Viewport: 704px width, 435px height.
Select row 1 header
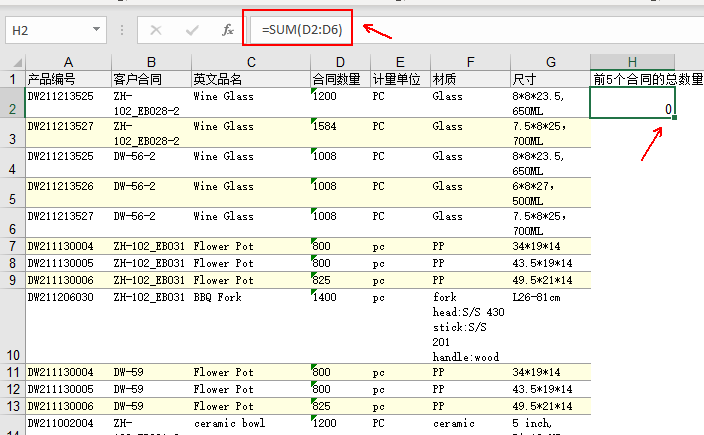click(x=13, y=79)
